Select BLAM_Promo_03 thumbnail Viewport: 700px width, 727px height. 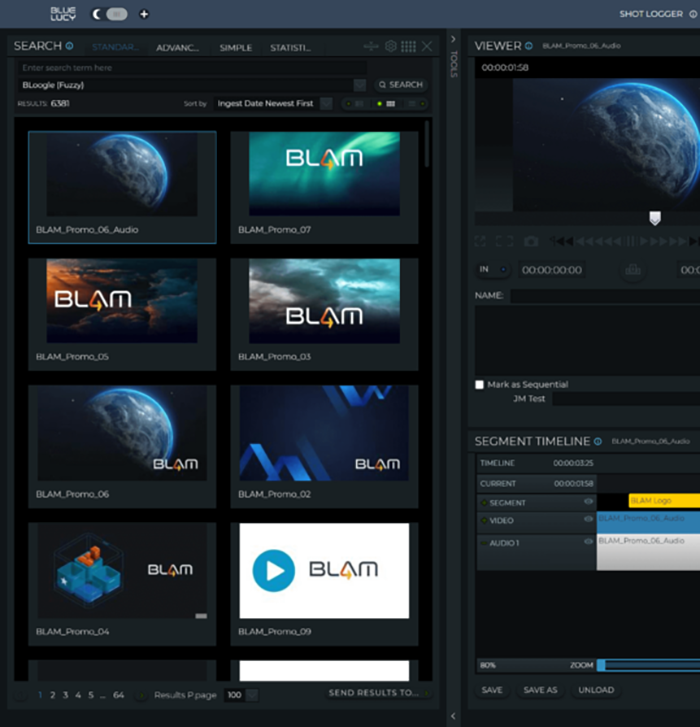pos(325,314)
